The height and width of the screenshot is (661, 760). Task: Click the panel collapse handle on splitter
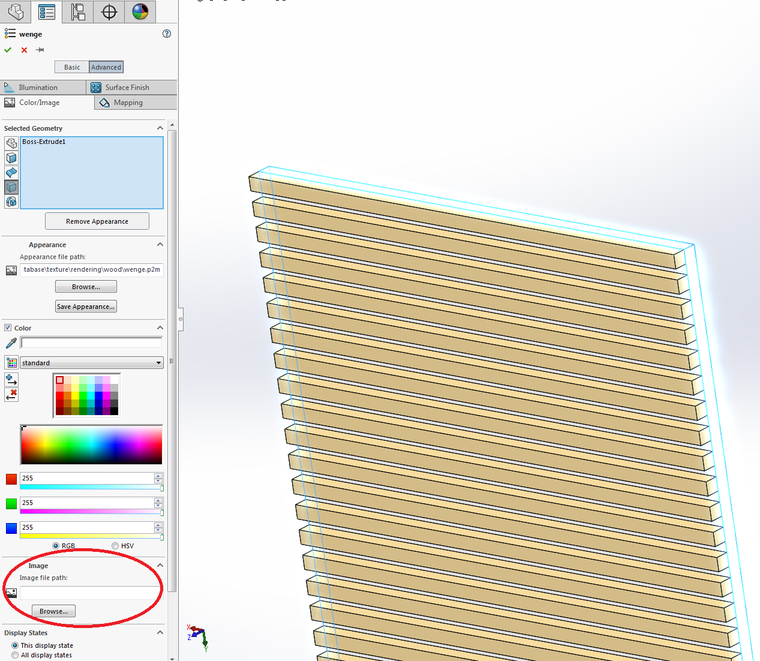click(180, 319)
